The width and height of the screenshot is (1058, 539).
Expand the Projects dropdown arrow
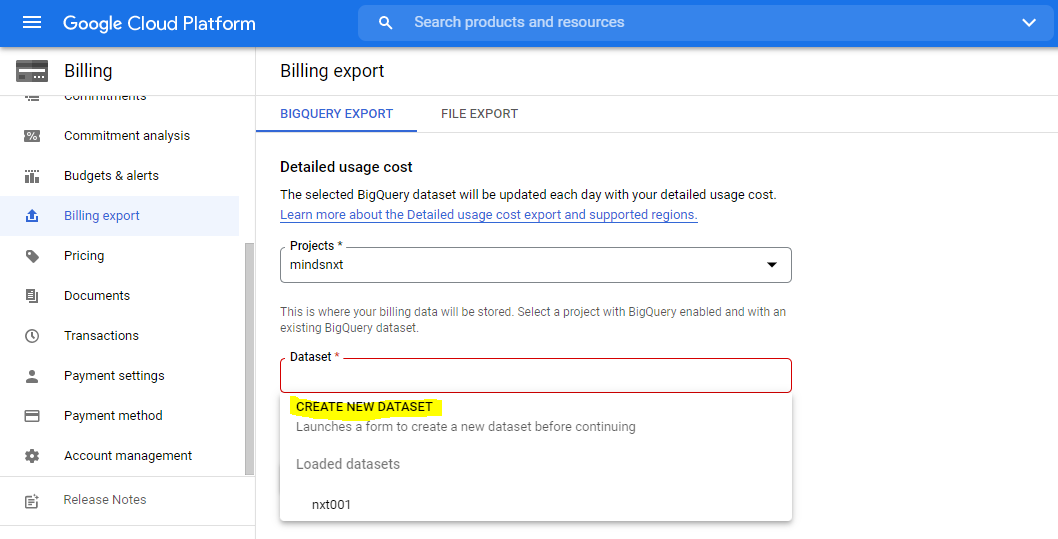pos(771,265)
